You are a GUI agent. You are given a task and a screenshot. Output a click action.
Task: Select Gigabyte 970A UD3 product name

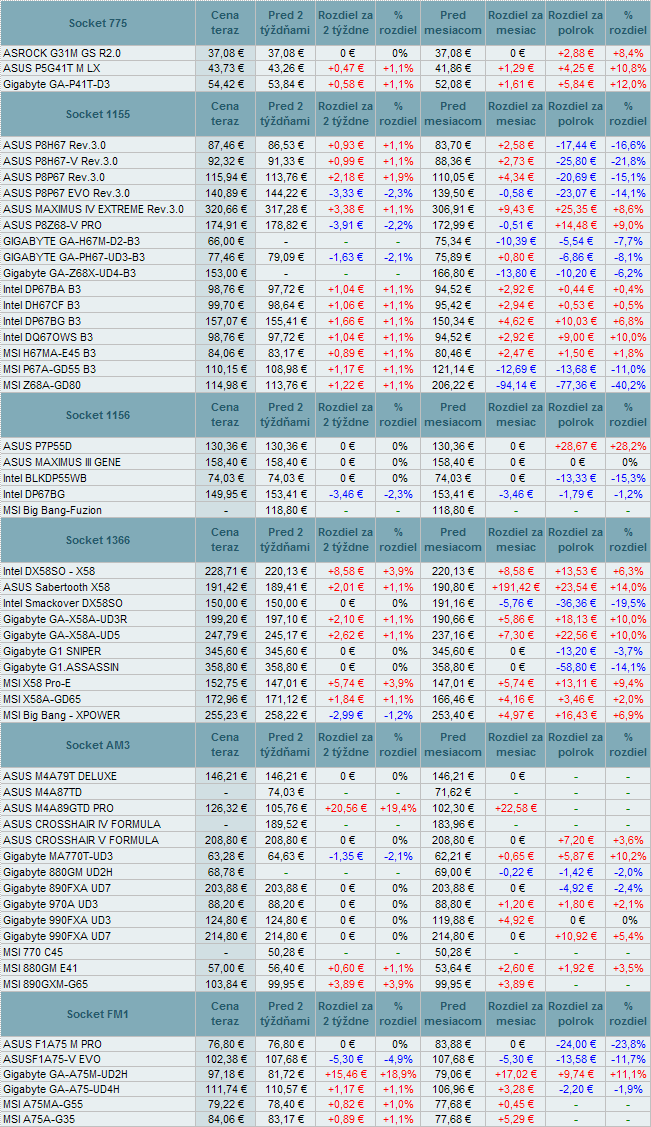pos(50,903)
